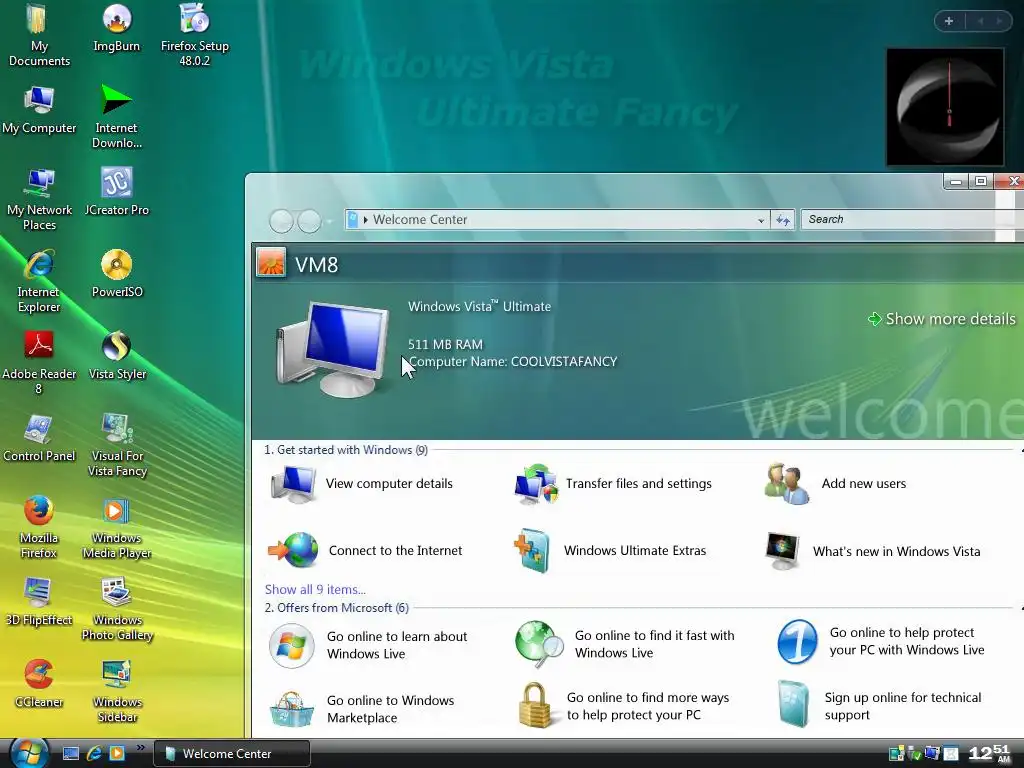Screen dimensions: 1024x768
Task: Open the Windows Media Player desktop icon
Action: tap(116, 528)
